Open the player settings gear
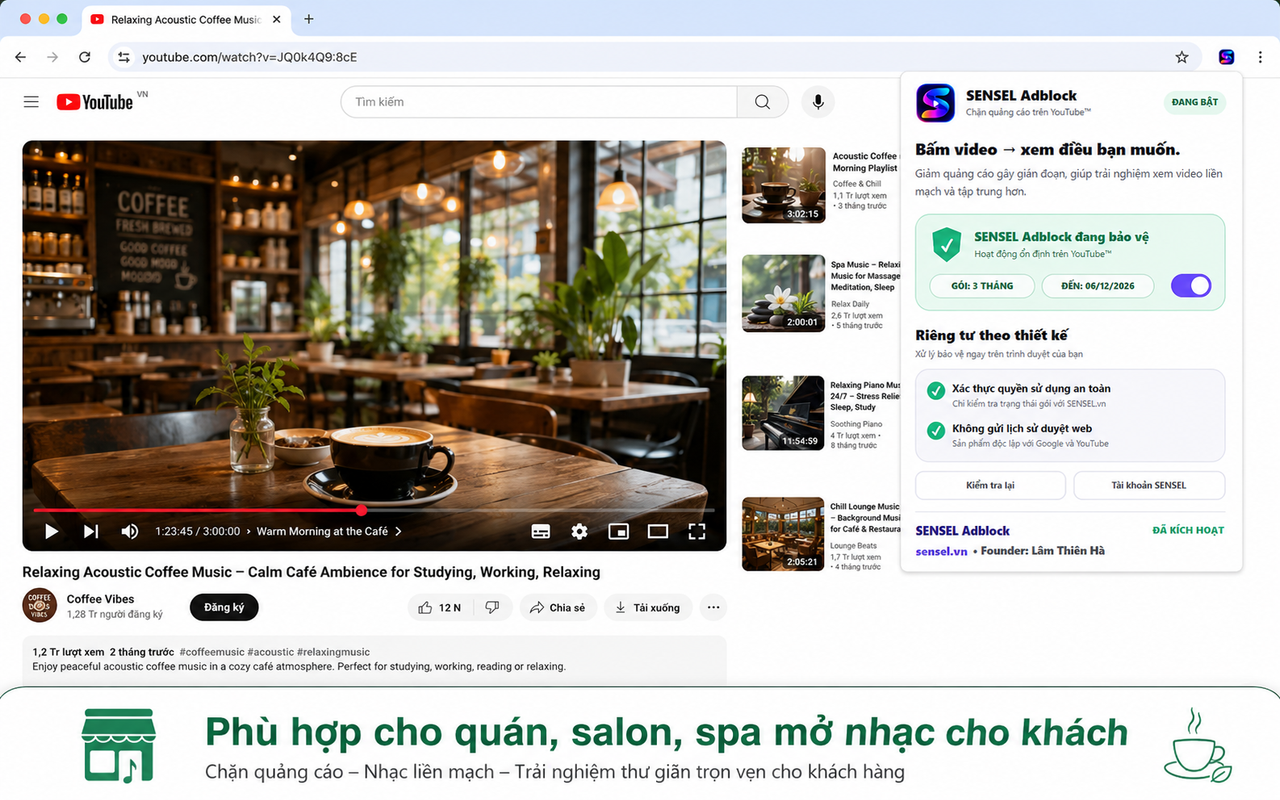Viewport: 1280px width, 800px height. click(579, 531)
